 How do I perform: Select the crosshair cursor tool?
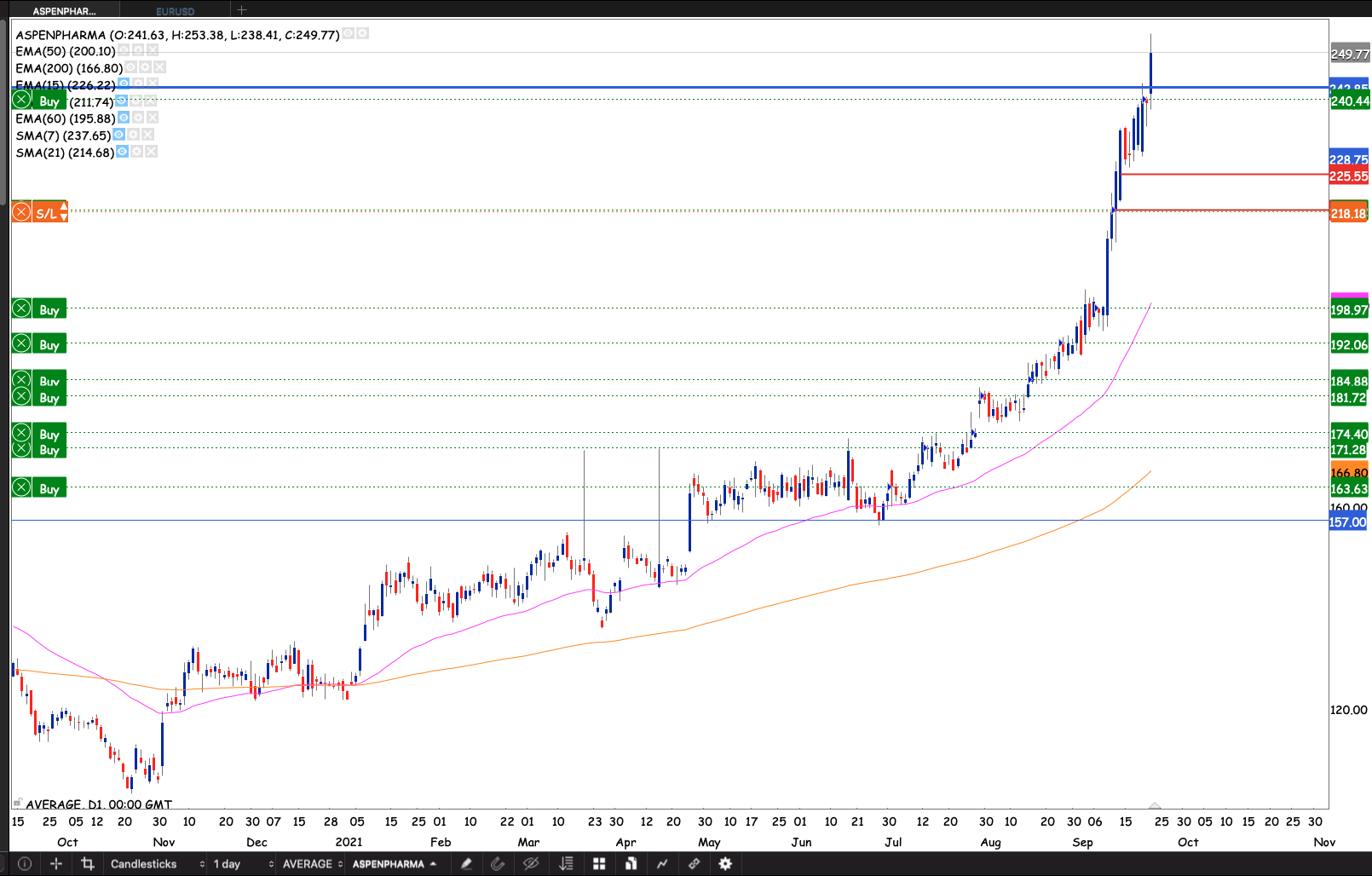56,863
